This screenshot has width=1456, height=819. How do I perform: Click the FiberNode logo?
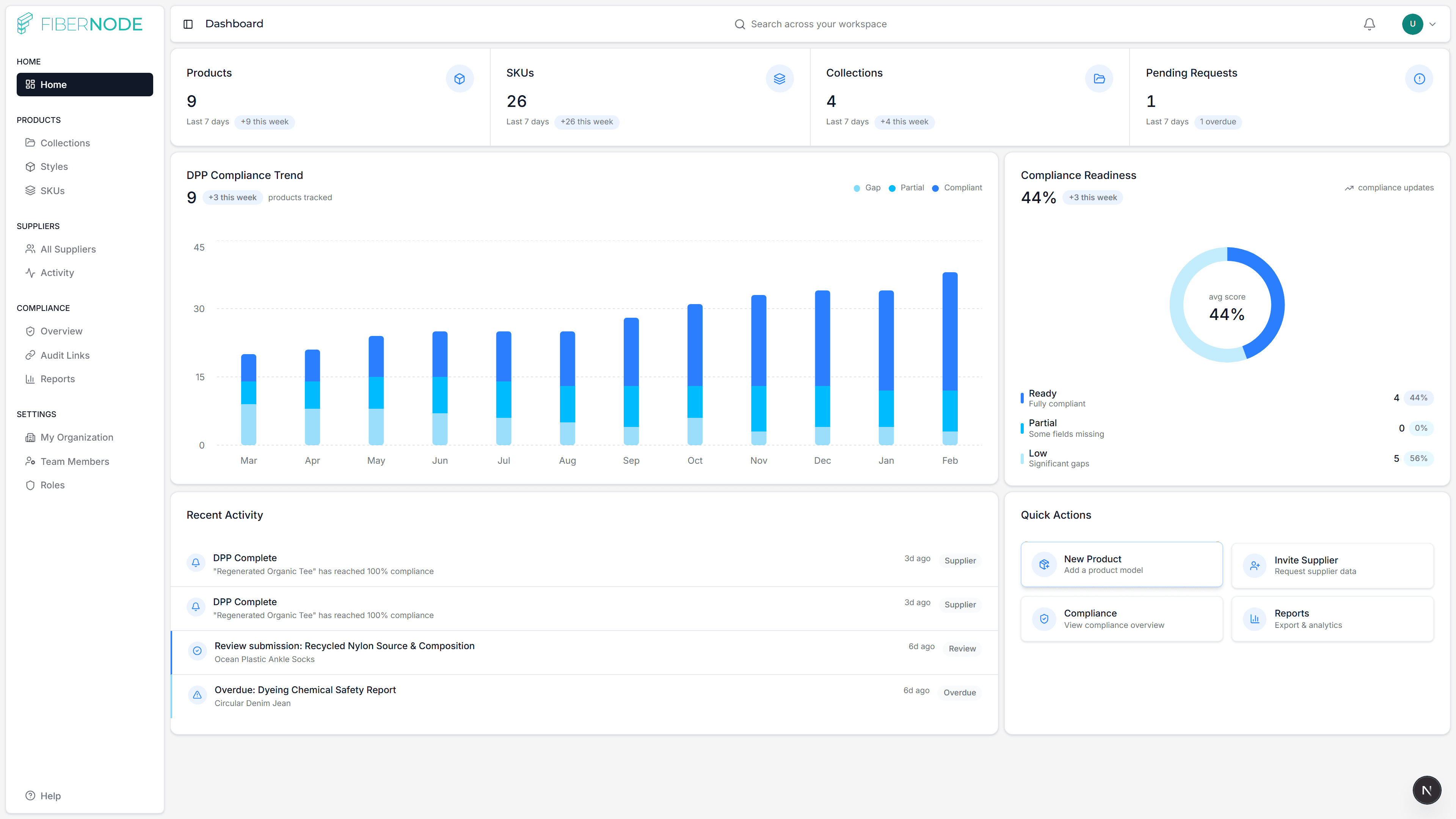click(x=80, y=23)
